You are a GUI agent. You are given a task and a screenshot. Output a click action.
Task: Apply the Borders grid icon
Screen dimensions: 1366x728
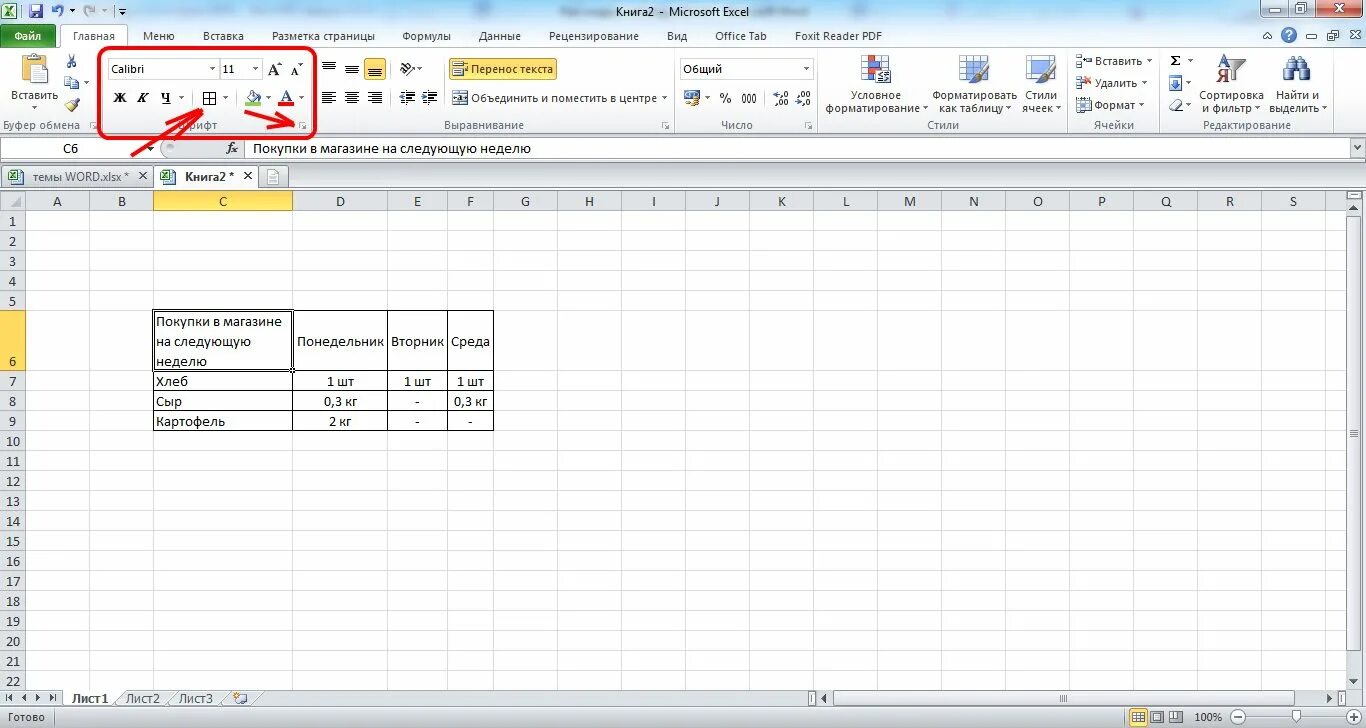click(x=210, y=98)
